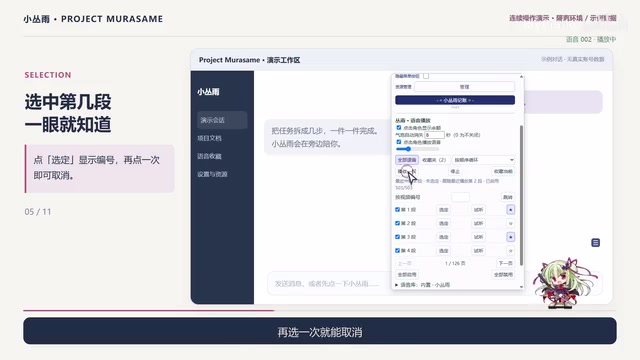Uncheck 点击角色显示气泡 option

tap(399, 128)
